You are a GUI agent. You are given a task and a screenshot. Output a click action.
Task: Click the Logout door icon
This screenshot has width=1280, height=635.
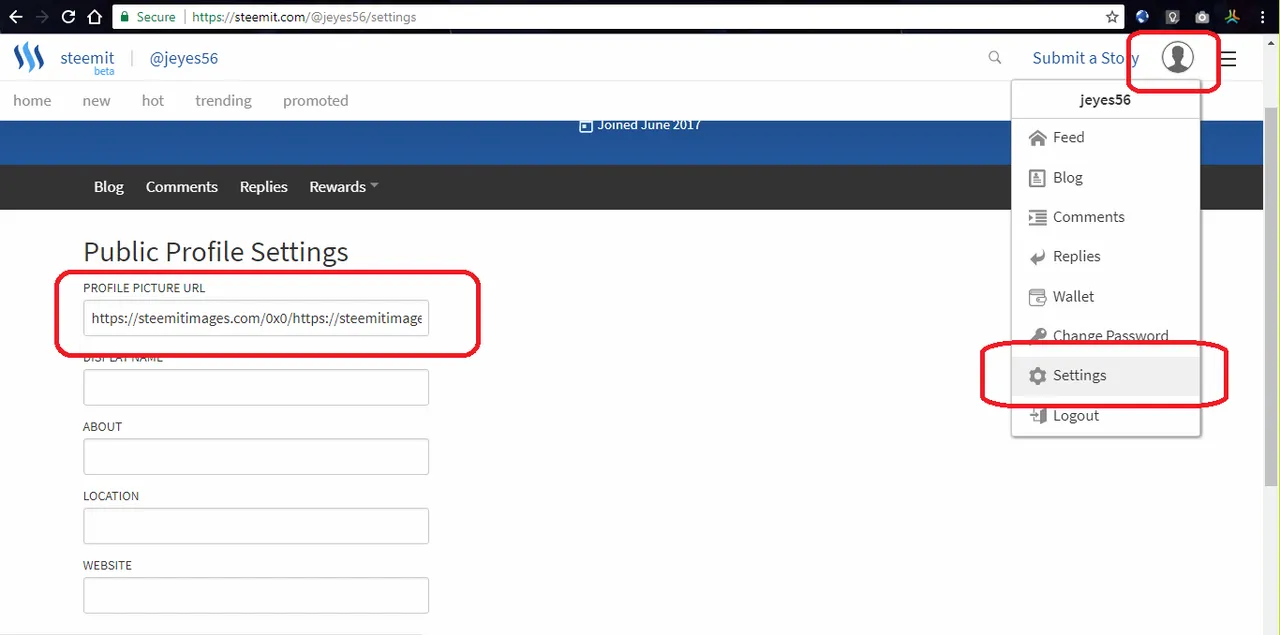point(1037,416)
